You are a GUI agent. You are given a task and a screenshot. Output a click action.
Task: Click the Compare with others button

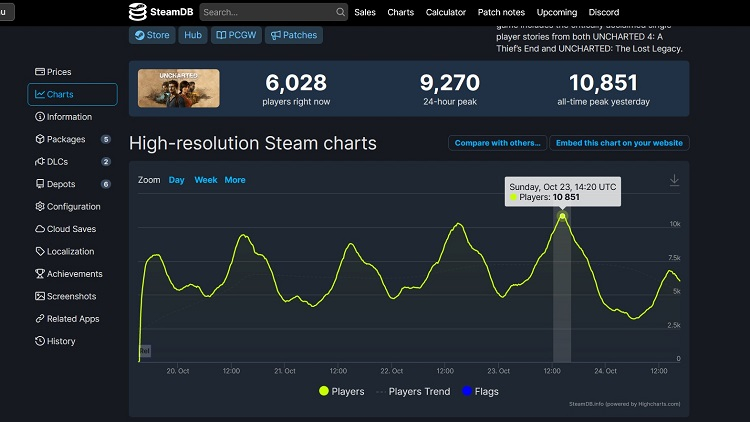[x=498, y=143]
